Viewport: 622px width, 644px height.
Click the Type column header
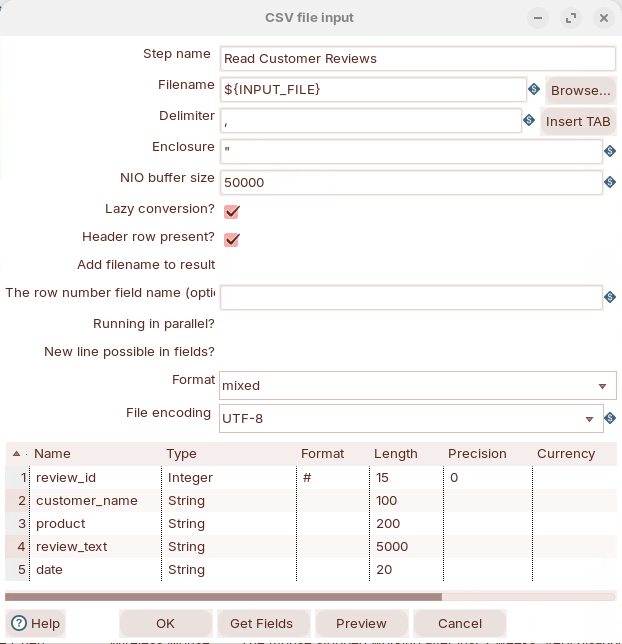click(181, 454)
